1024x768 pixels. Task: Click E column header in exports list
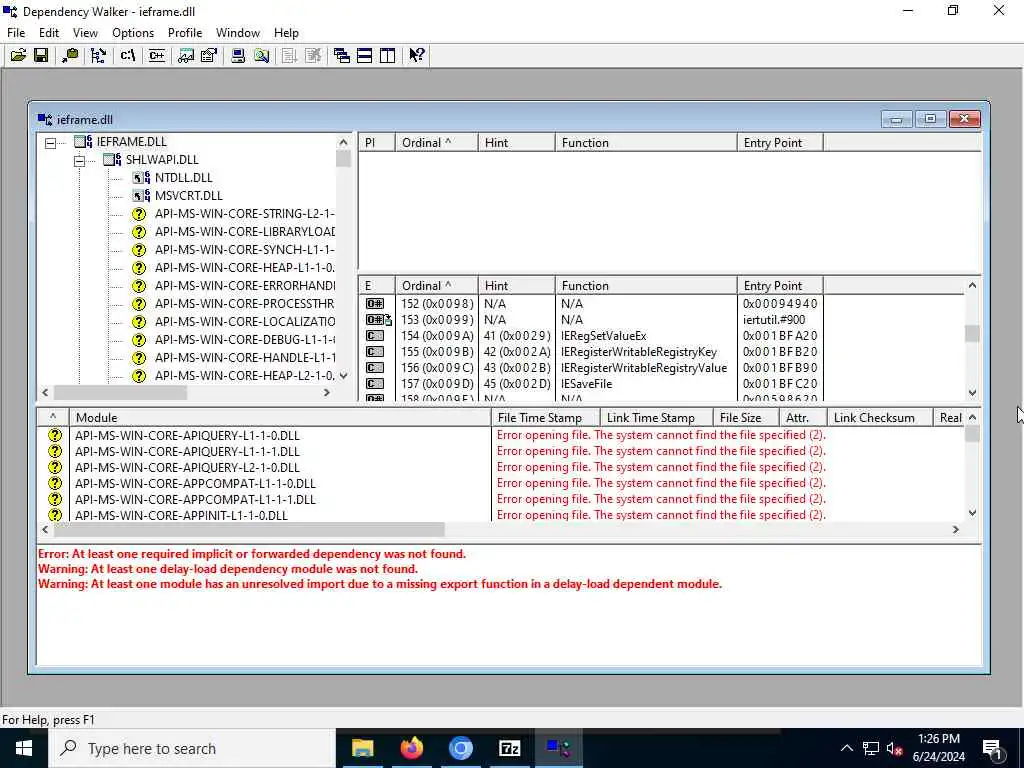pos(377,286)
